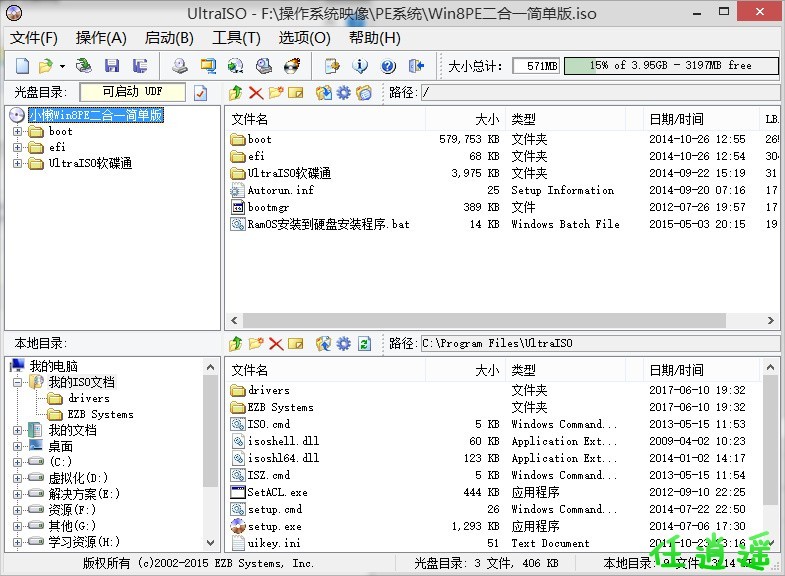Sort ISO file list by 文件名 header
The width and height of the screenshot is (785, 576).
327,119
